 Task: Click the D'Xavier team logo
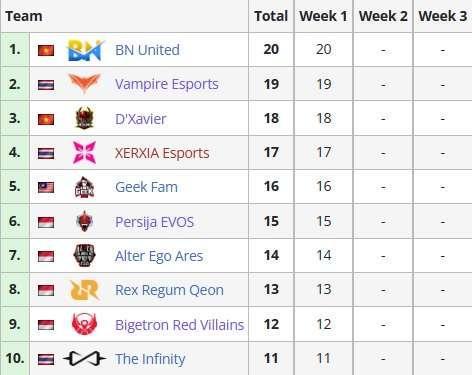point(84,118)
